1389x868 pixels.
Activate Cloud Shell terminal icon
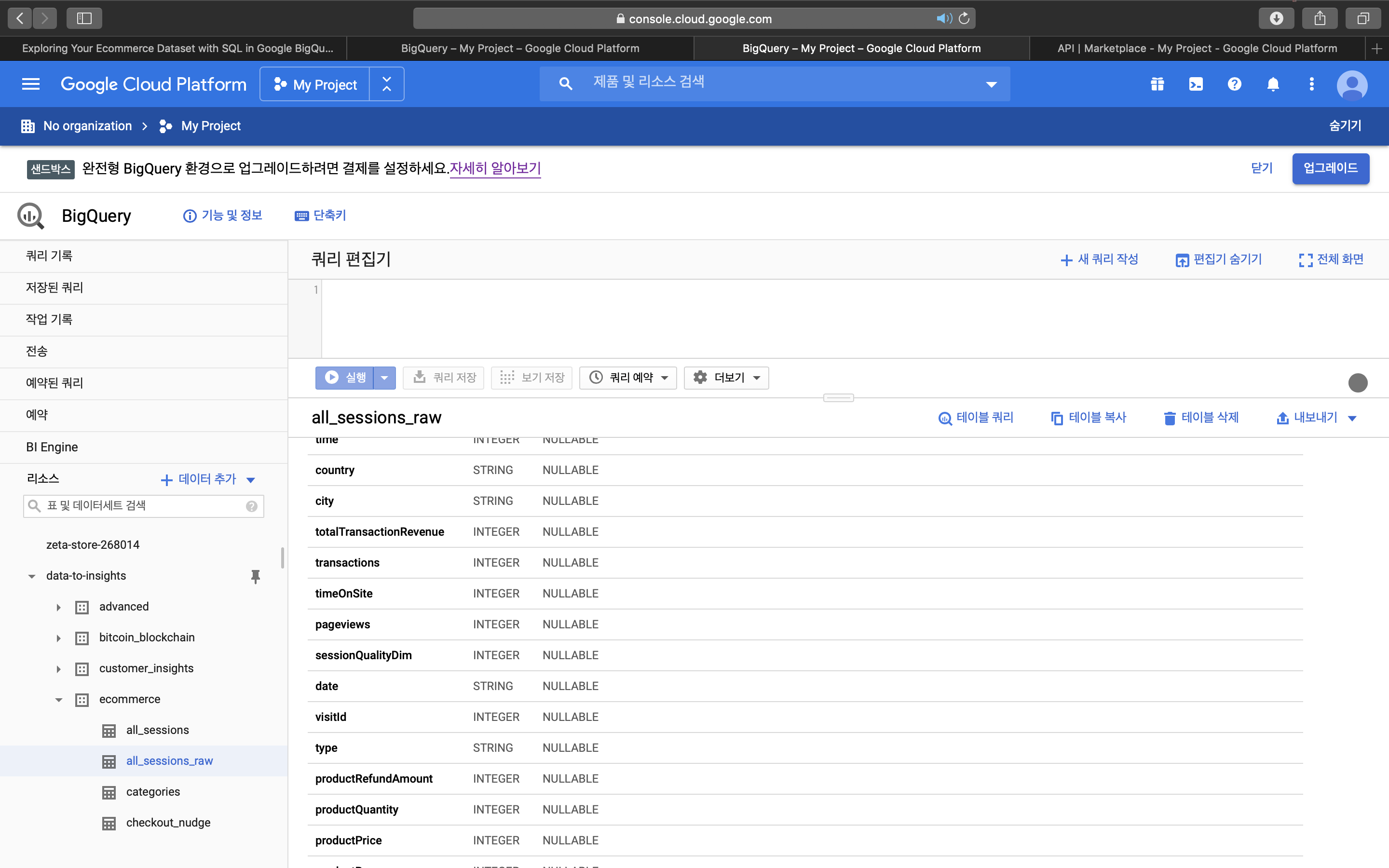coord(1196,84)
